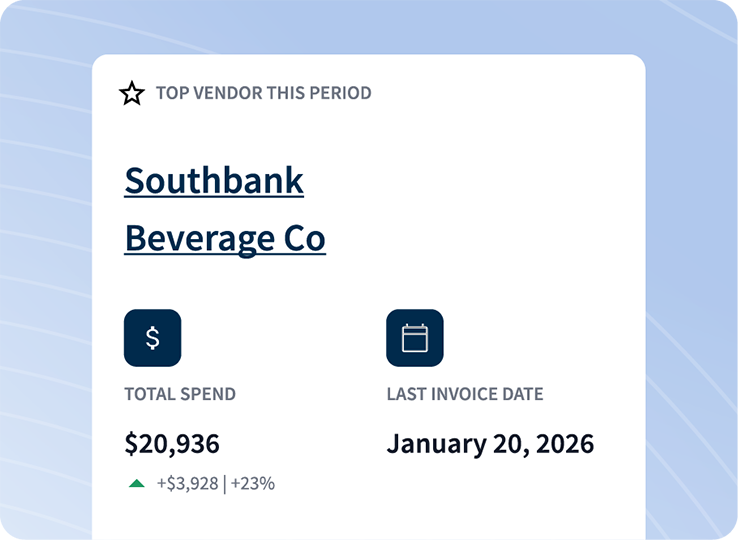Select the January 20, 2026 date value
This screenshot has width=738, height=540.
click(490, 443)
